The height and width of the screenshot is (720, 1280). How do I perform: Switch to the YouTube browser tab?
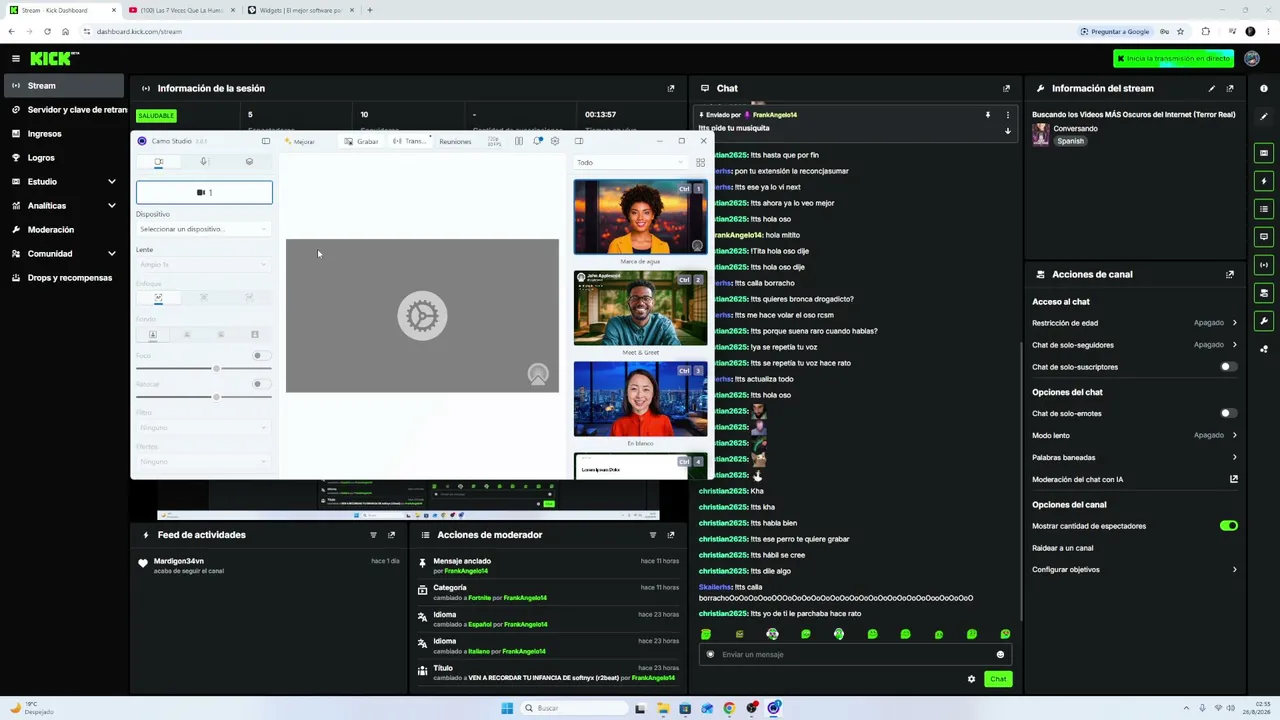tap(180, 10)
